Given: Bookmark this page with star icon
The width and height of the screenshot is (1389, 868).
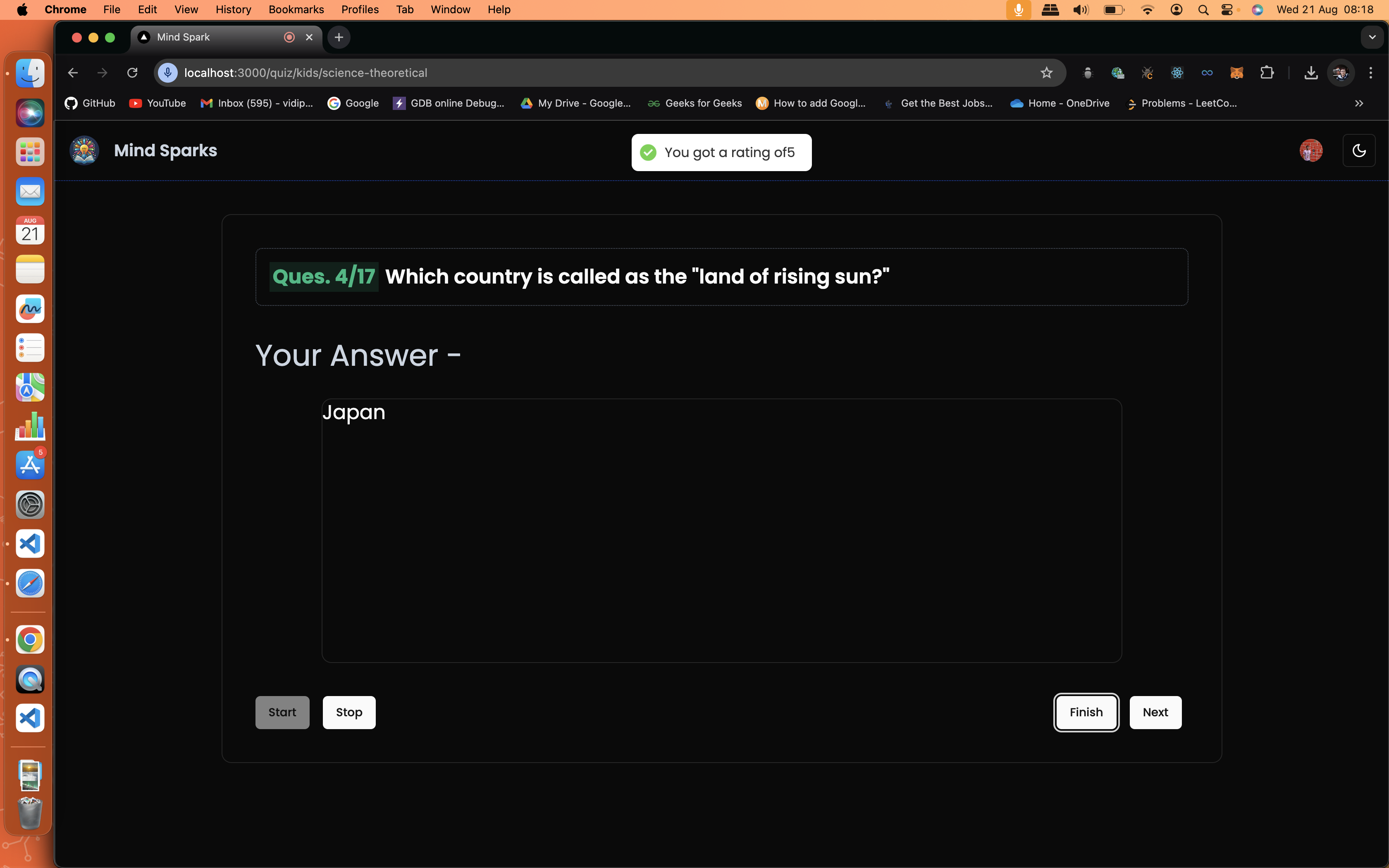Looking at the screenshot, I should click(x=1046, y=73).
